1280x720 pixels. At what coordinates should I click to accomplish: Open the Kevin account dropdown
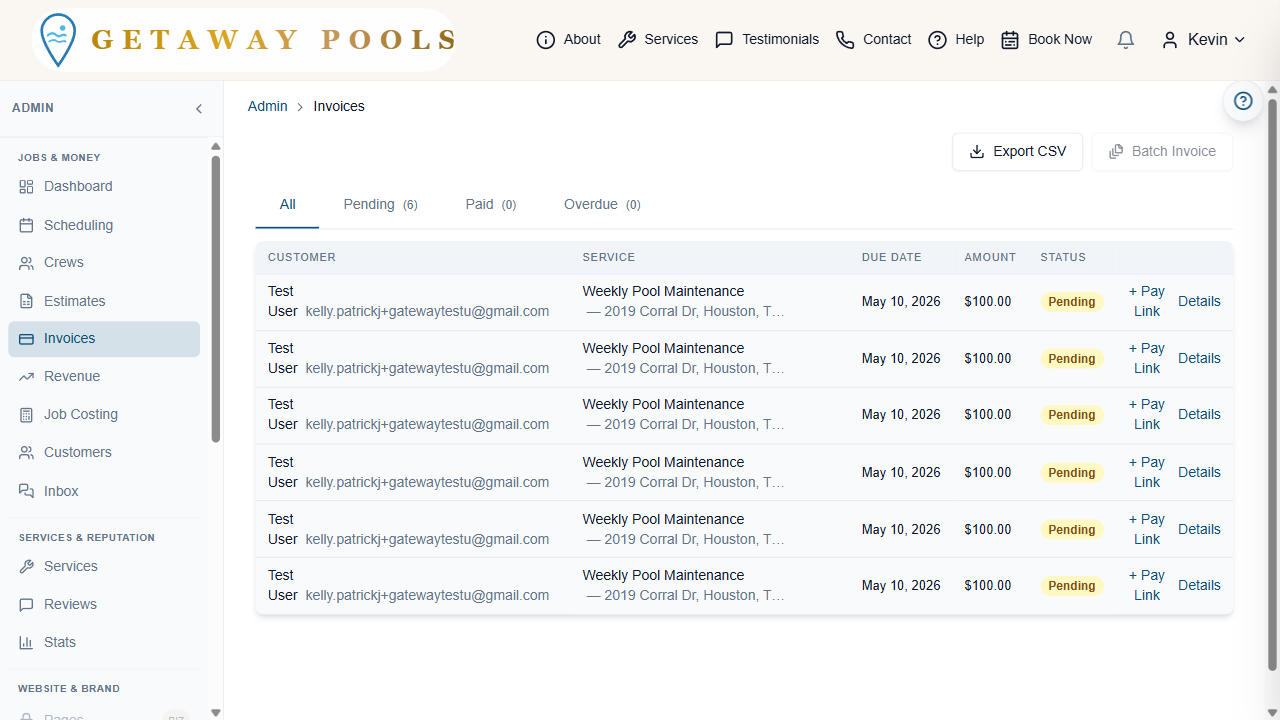point(1202,39)
